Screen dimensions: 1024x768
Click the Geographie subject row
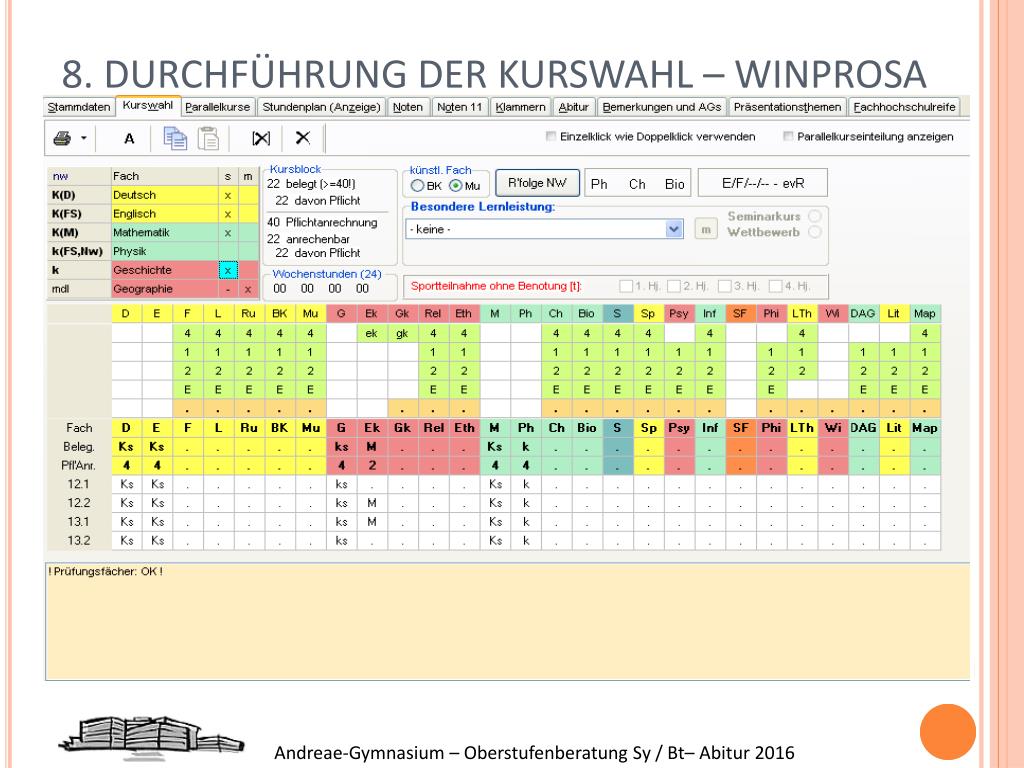pyautogui.click(x=153, y=289)
